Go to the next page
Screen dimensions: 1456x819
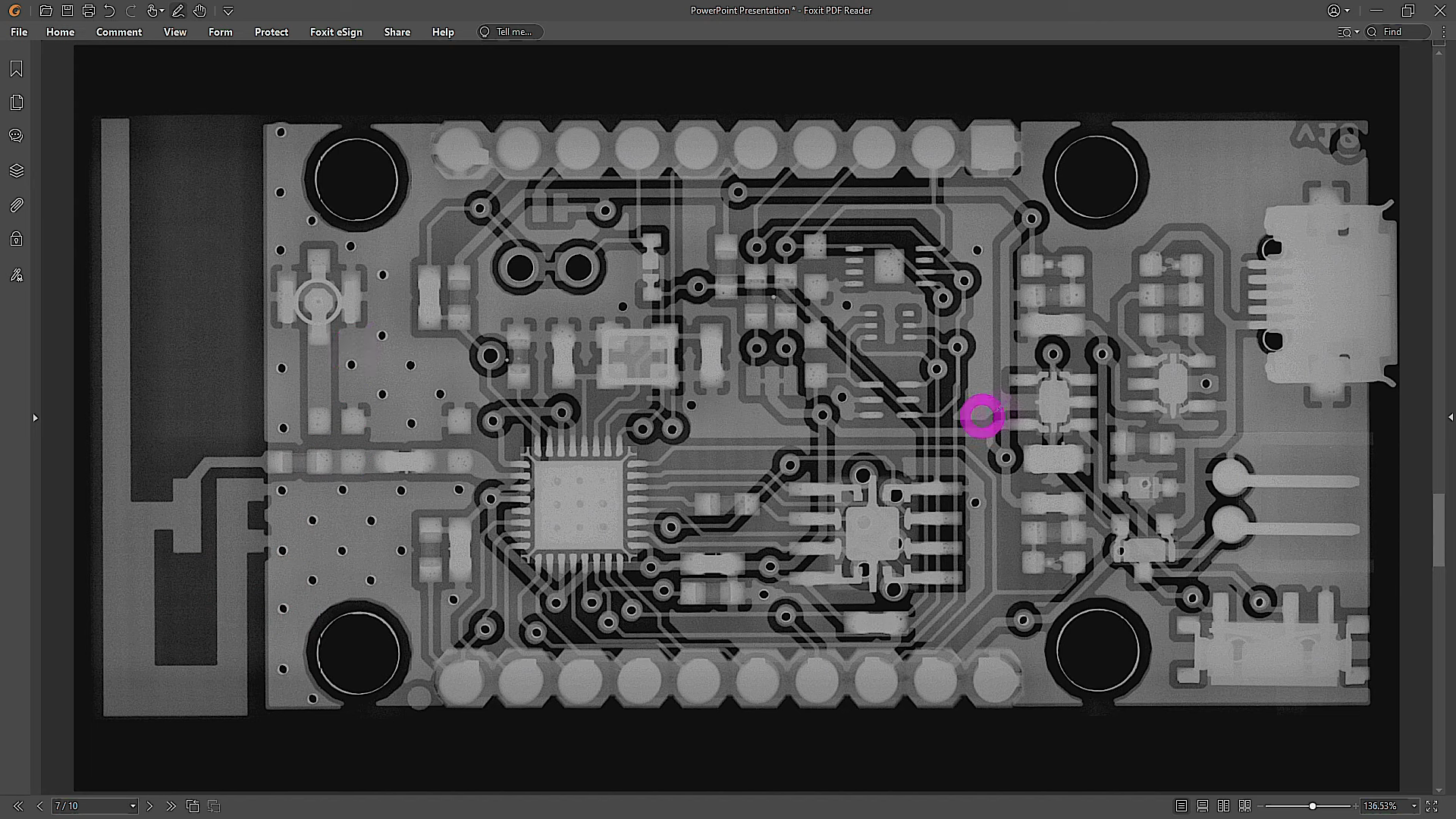pos(149,806)
